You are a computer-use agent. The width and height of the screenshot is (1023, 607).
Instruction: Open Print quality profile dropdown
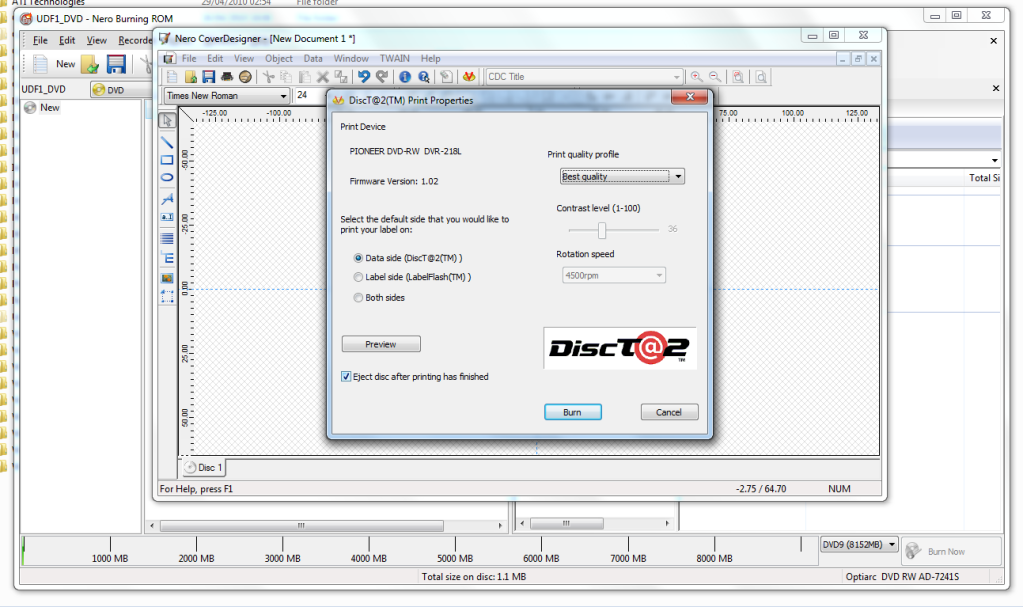(x=622, y=176)
